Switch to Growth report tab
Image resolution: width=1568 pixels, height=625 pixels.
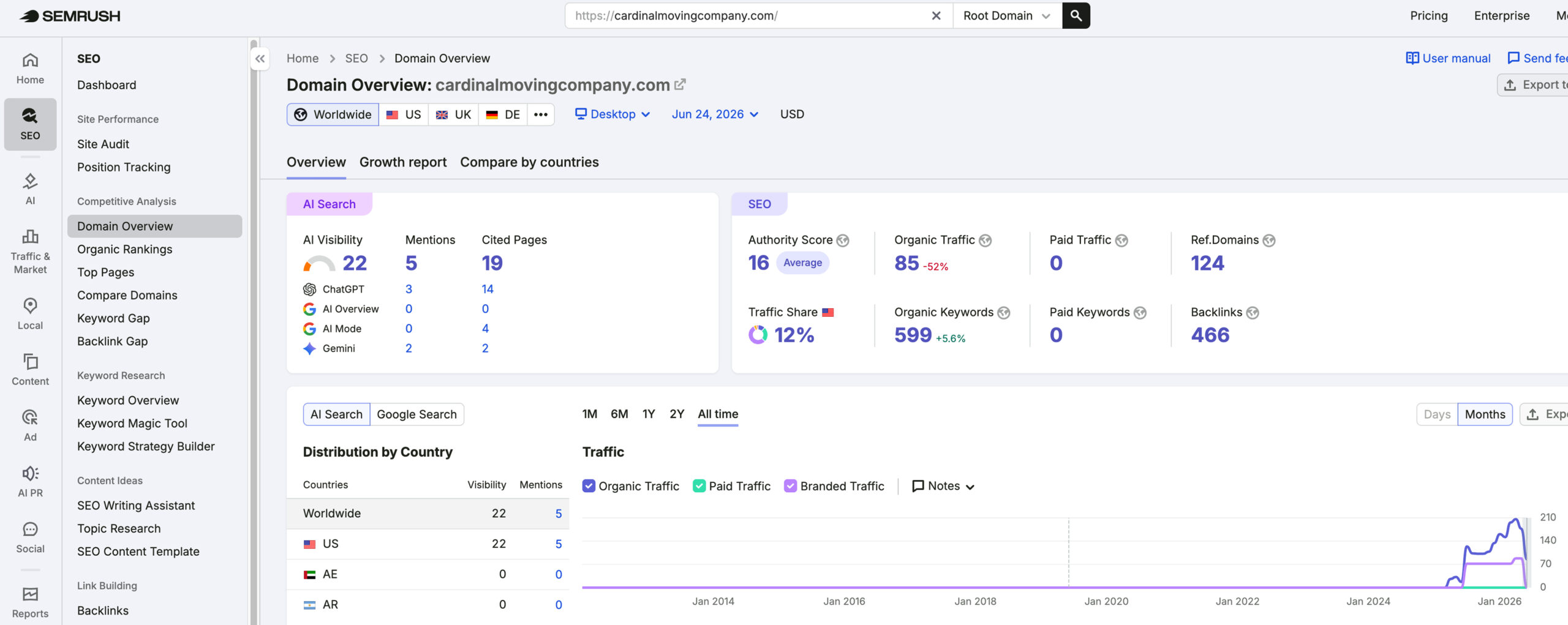pos(403,162)
